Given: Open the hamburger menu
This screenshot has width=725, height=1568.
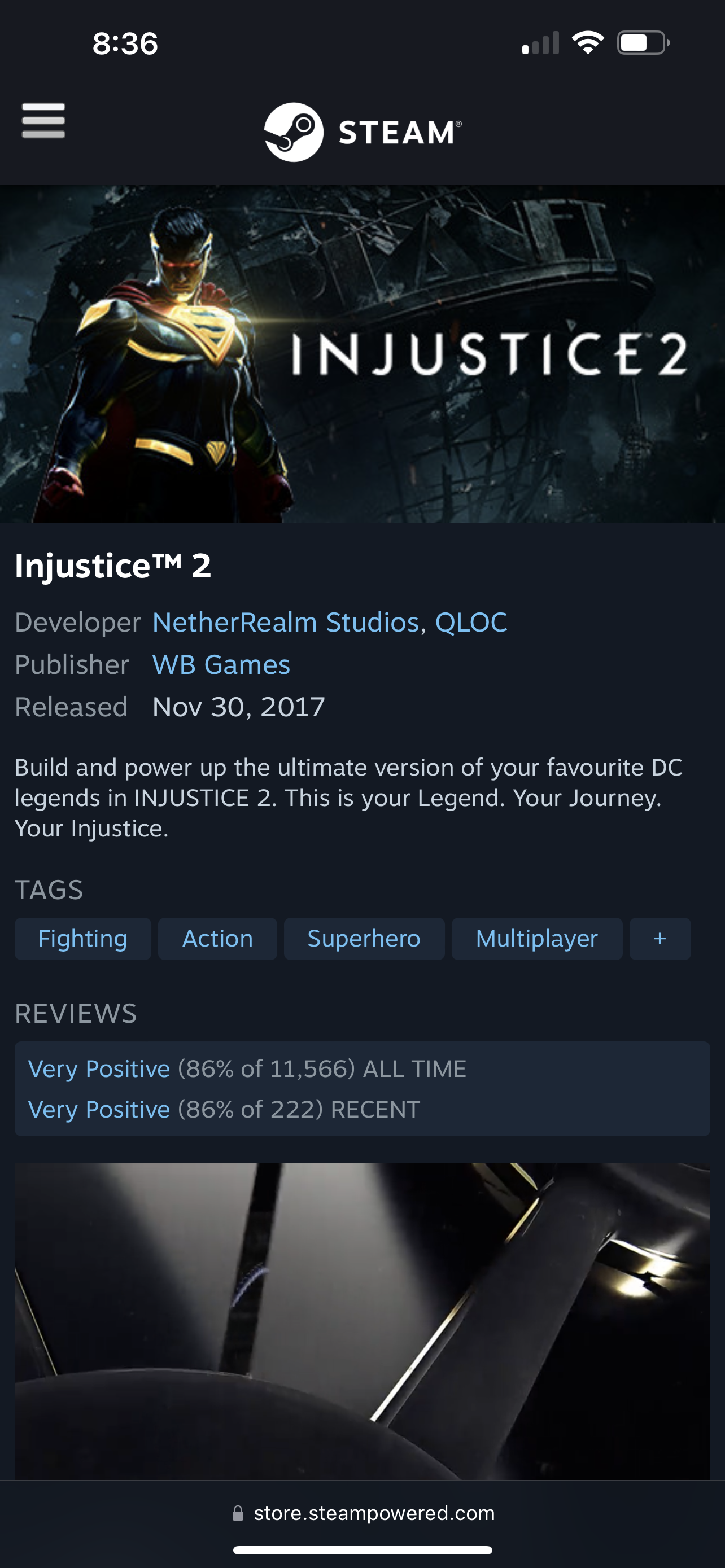Looking at the screenshot, I should click(43, 121).
